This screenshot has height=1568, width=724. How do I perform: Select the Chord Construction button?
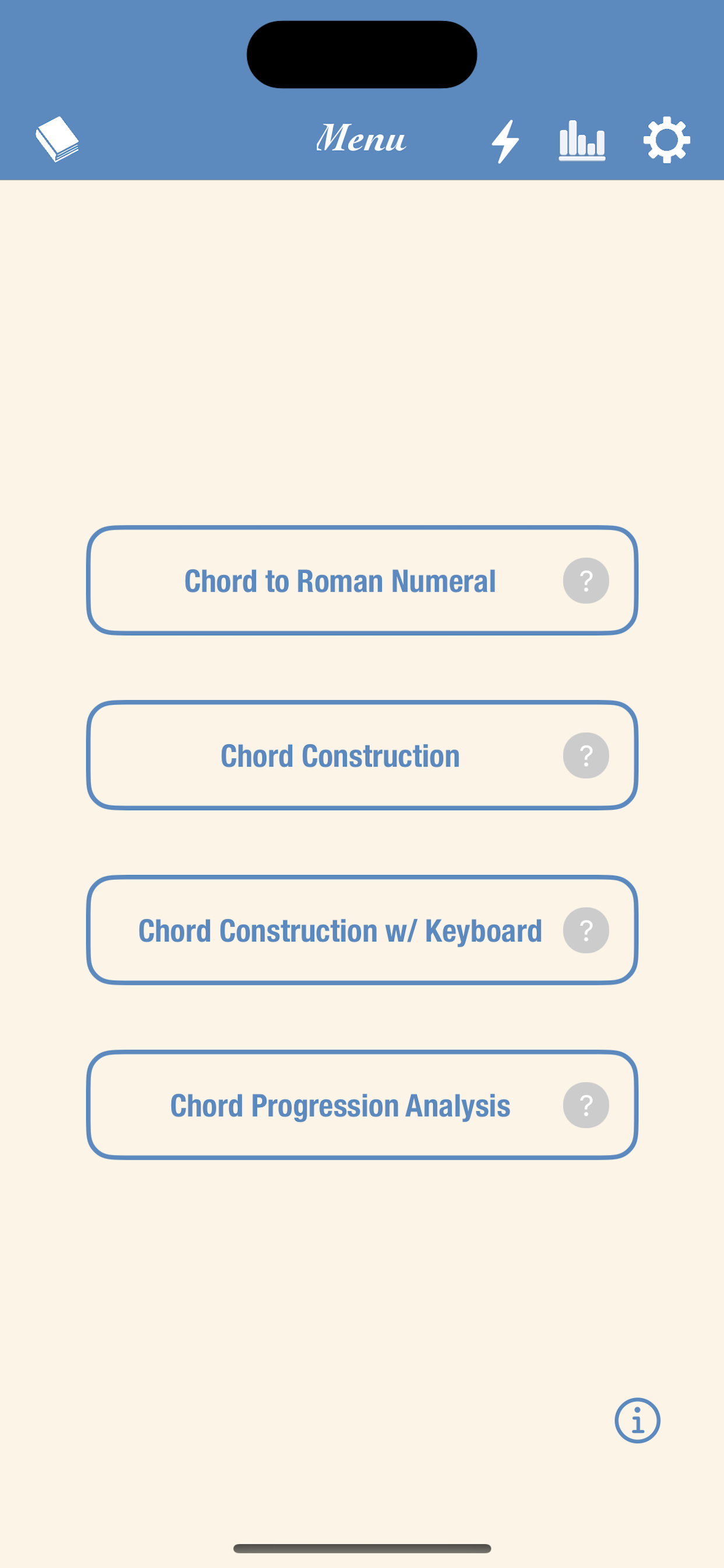coord(362,755)
